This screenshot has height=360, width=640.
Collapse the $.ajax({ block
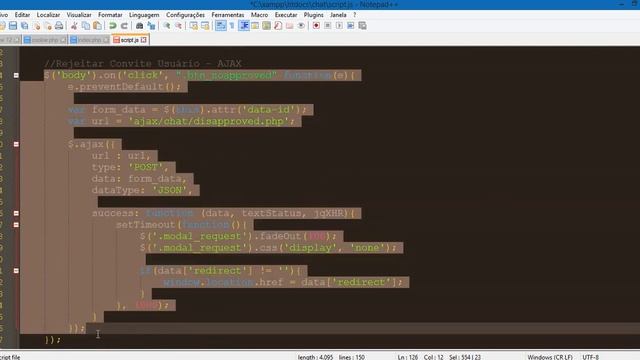tap(16, 144)
